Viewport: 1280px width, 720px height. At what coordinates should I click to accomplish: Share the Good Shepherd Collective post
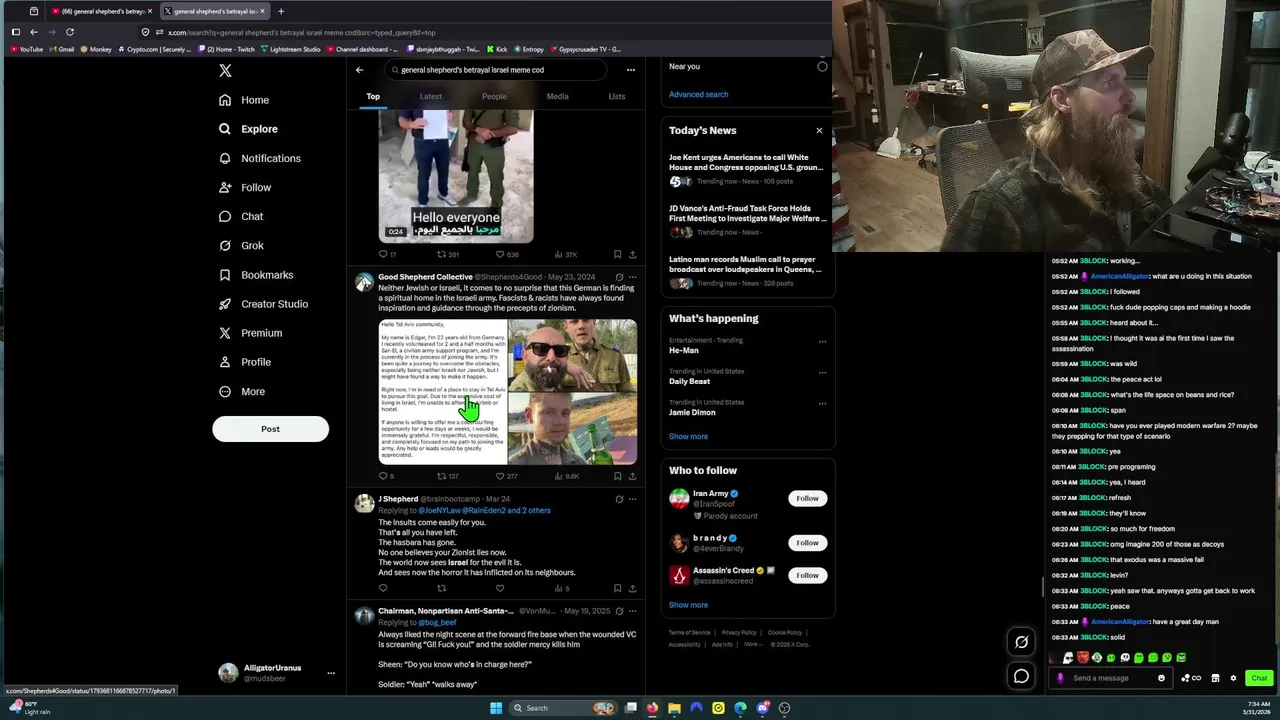pos(632,476)
